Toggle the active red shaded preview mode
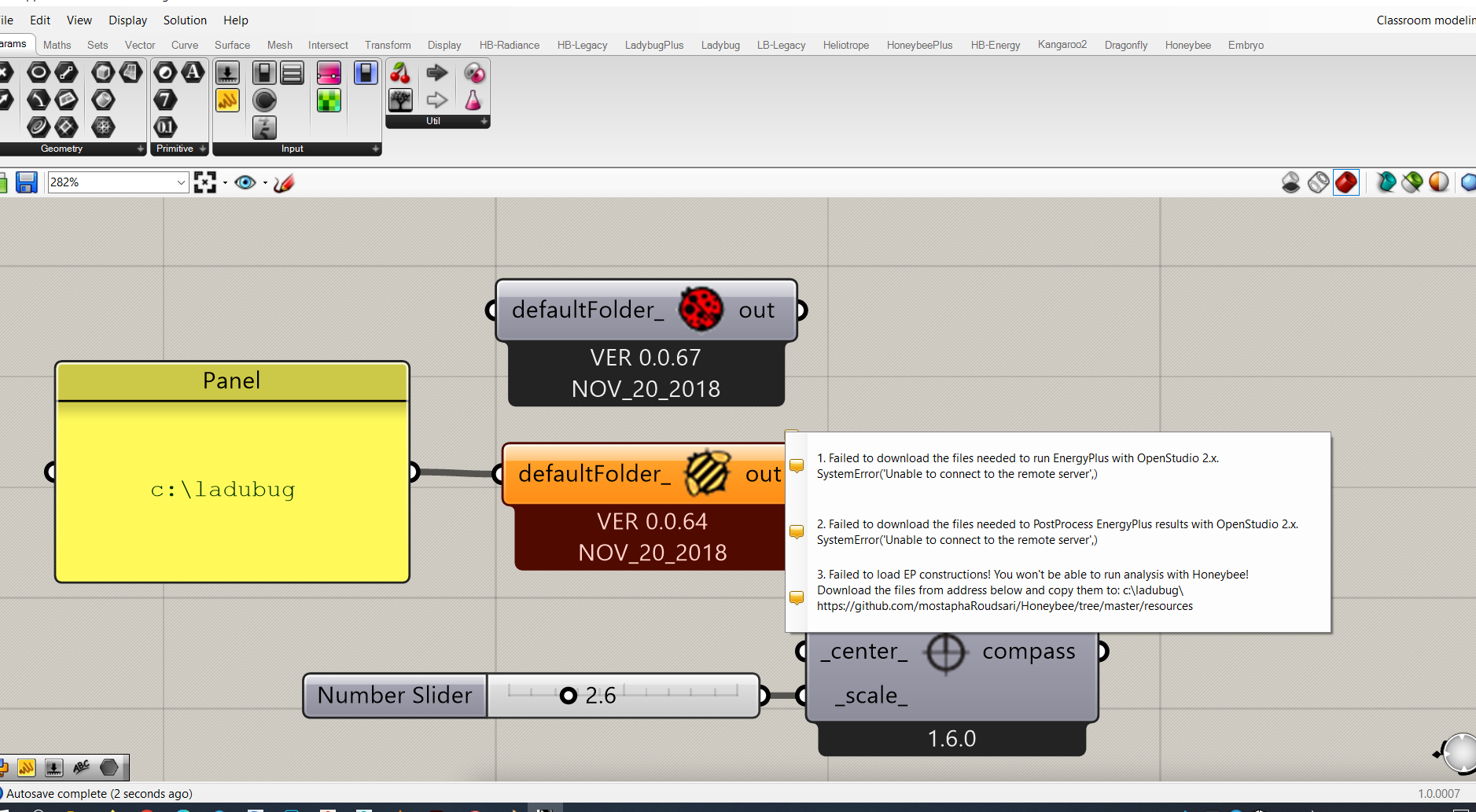This screenshot has width=1476, height=812. tap(1346, 182)
